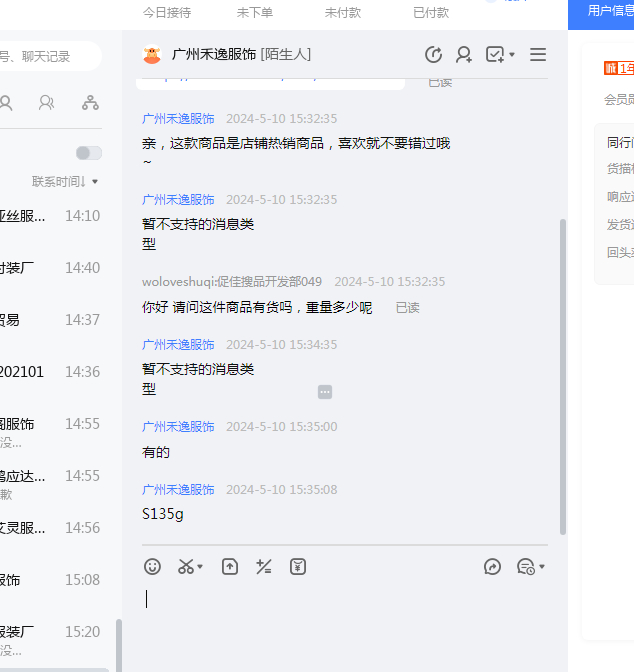Open the hamburger menu in chat header
Image resolution: width=634 pixels, height=672 pixels.
click(x=538, y=55)
